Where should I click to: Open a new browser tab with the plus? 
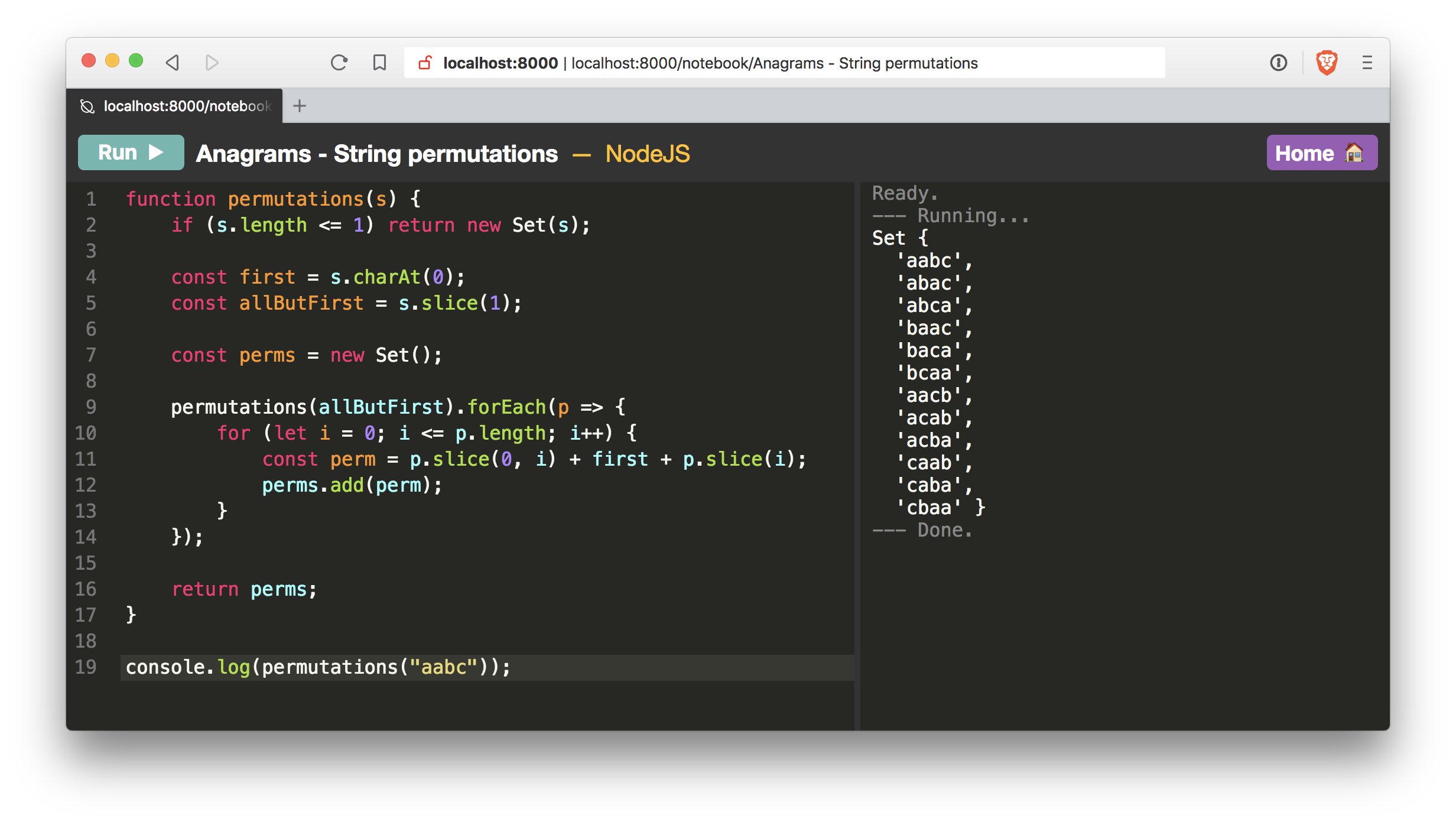[300, 105]
